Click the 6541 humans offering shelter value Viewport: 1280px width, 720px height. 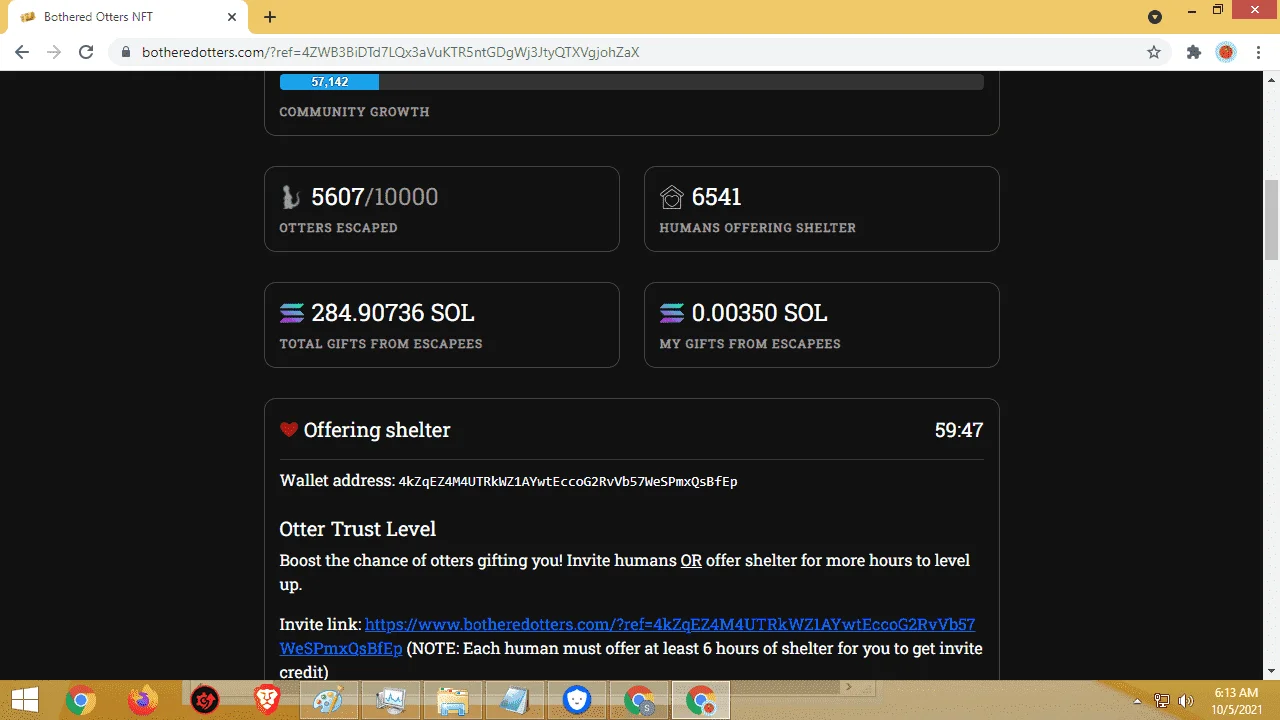pyautogui.click(x=717, y=197)
